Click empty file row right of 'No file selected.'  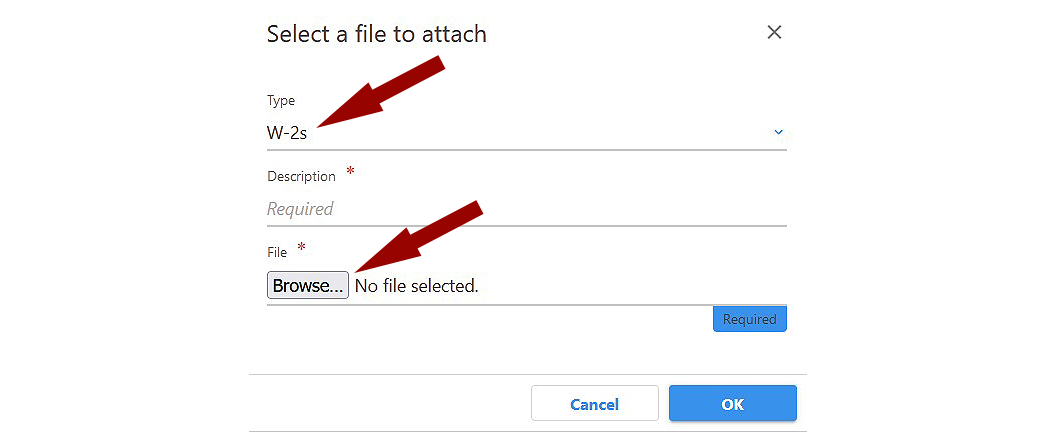pyautogui.click(x=630, y=286)
